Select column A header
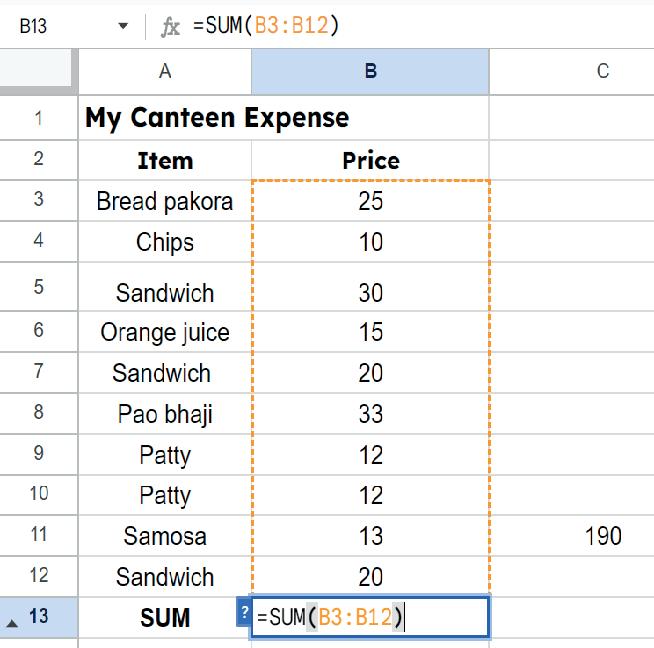This screenshot has height=648, width=654. click(164, 71)
